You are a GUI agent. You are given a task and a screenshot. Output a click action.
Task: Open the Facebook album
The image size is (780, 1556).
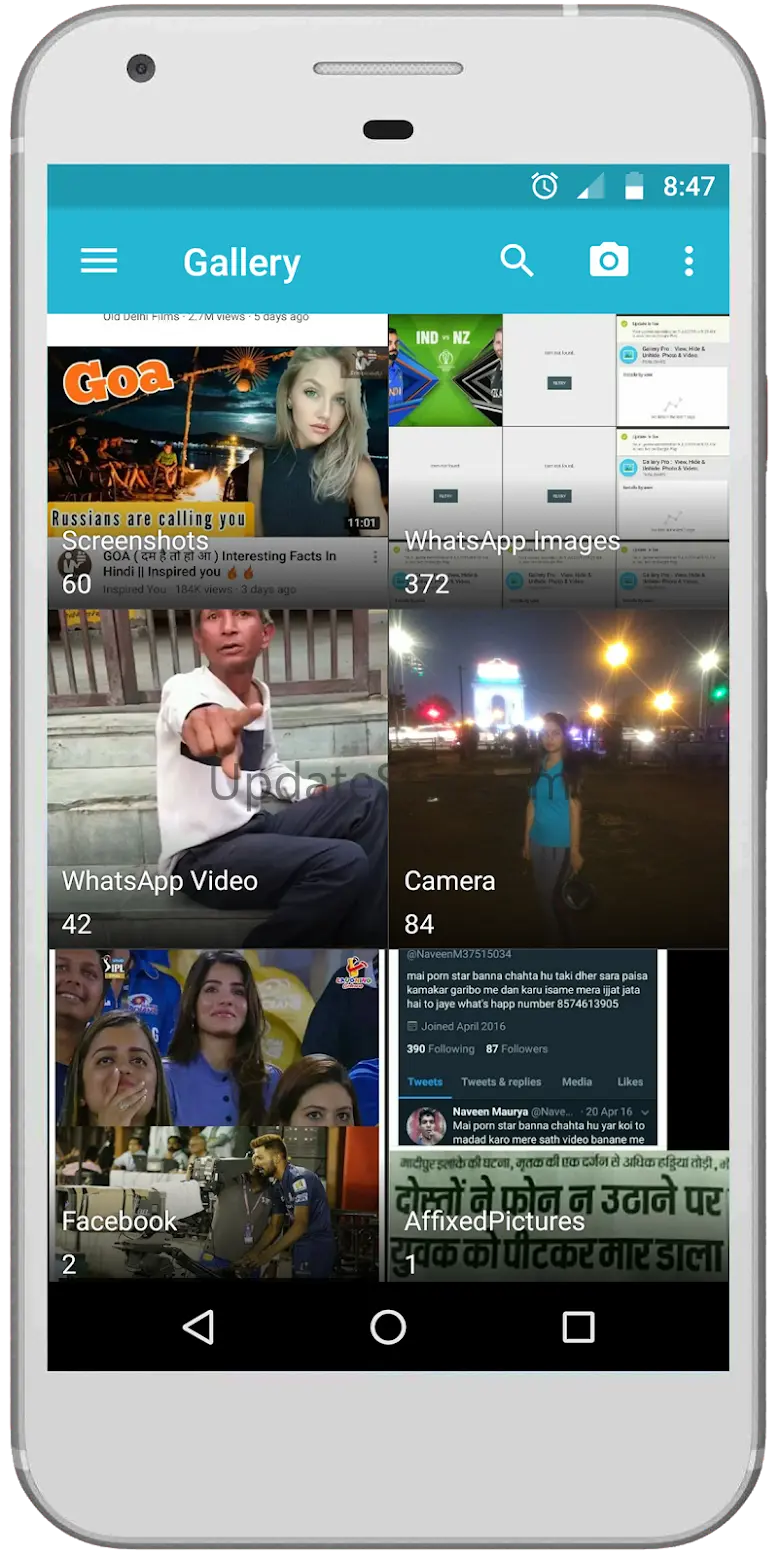pos(217,1115)
